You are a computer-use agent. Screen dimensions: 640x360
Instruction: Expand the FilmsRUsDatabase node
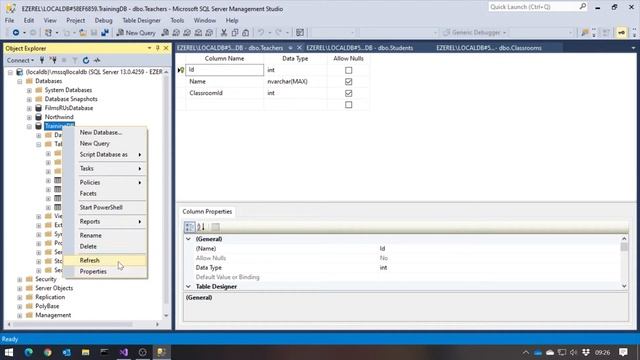[x=29, y=108]
